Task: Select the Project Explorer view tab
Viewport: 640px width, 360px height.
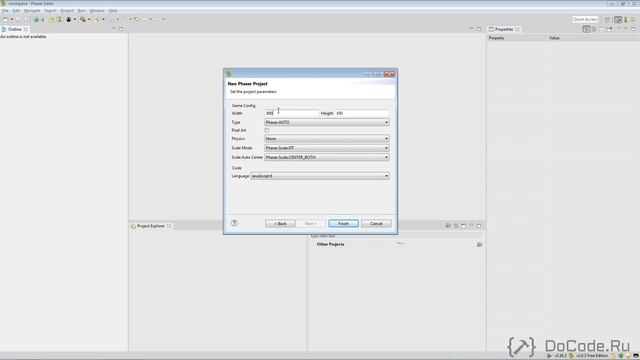Action: 151,226
